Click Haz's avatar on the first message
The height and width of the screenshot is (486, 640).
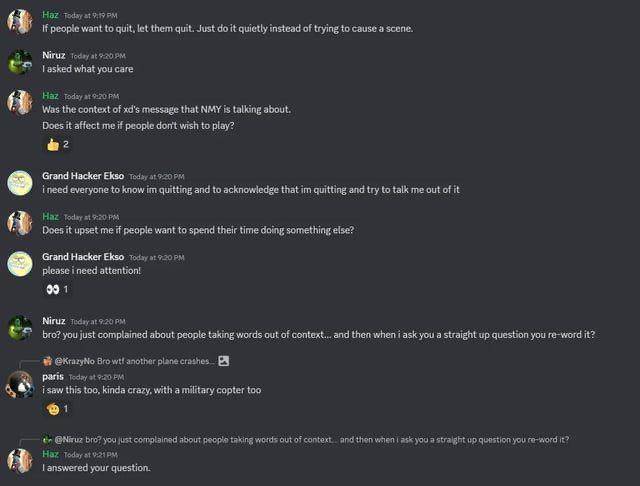(20, 21)
